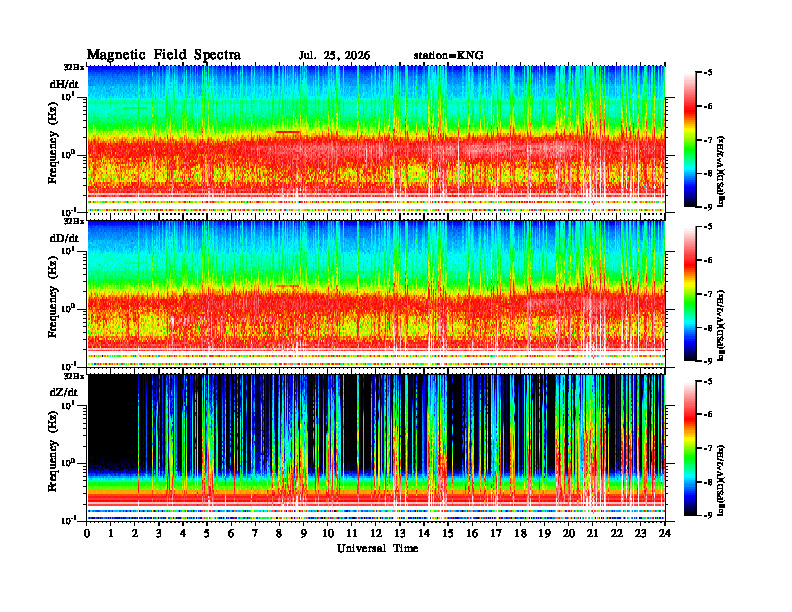Select the date text "Jul. 25, 2026"
Viewport: 792px width, 612px height.
334,56
